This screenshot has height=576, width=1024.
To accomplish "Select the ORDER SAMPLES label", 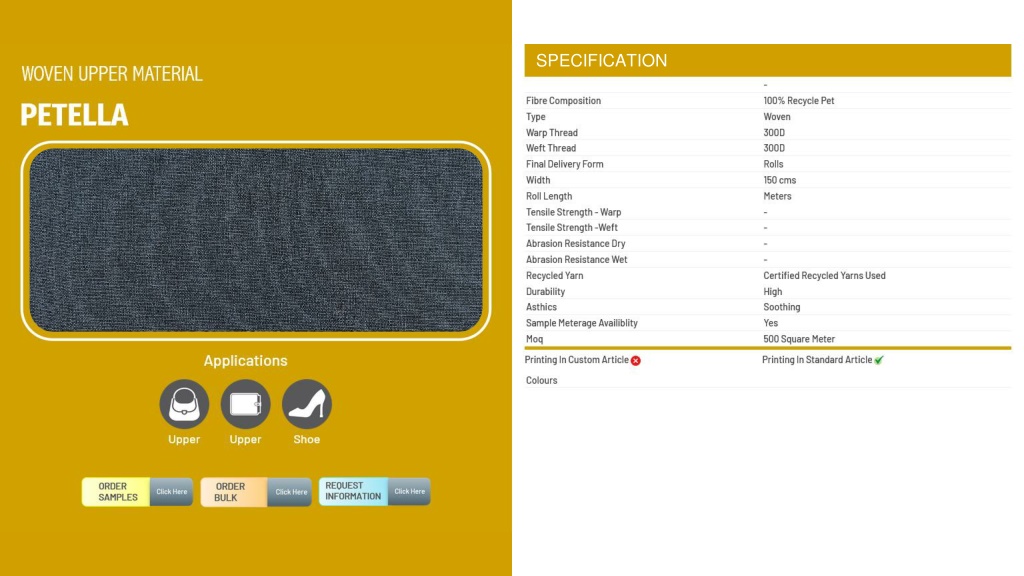I will click(118, 492).
